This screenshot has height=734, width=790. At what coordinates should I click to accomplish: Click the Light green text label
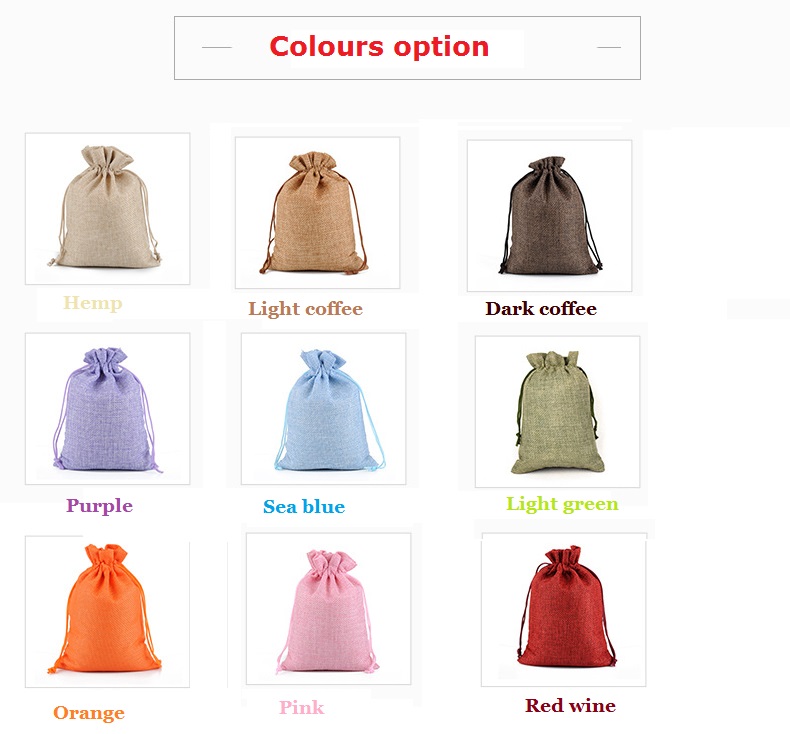(562, 504)
